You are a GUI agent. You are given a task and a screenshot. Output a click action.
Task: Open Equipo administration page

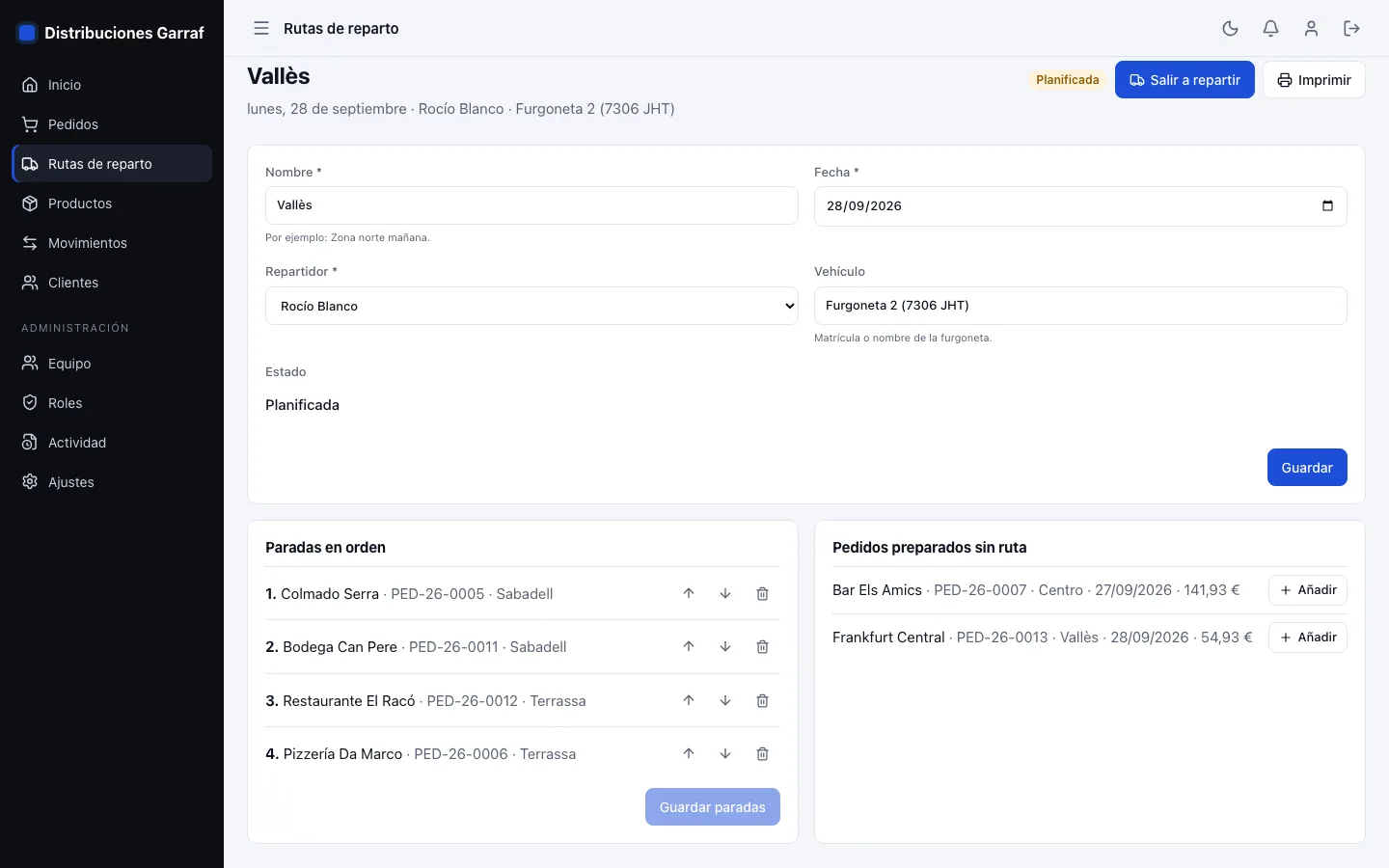click(112, 364)
